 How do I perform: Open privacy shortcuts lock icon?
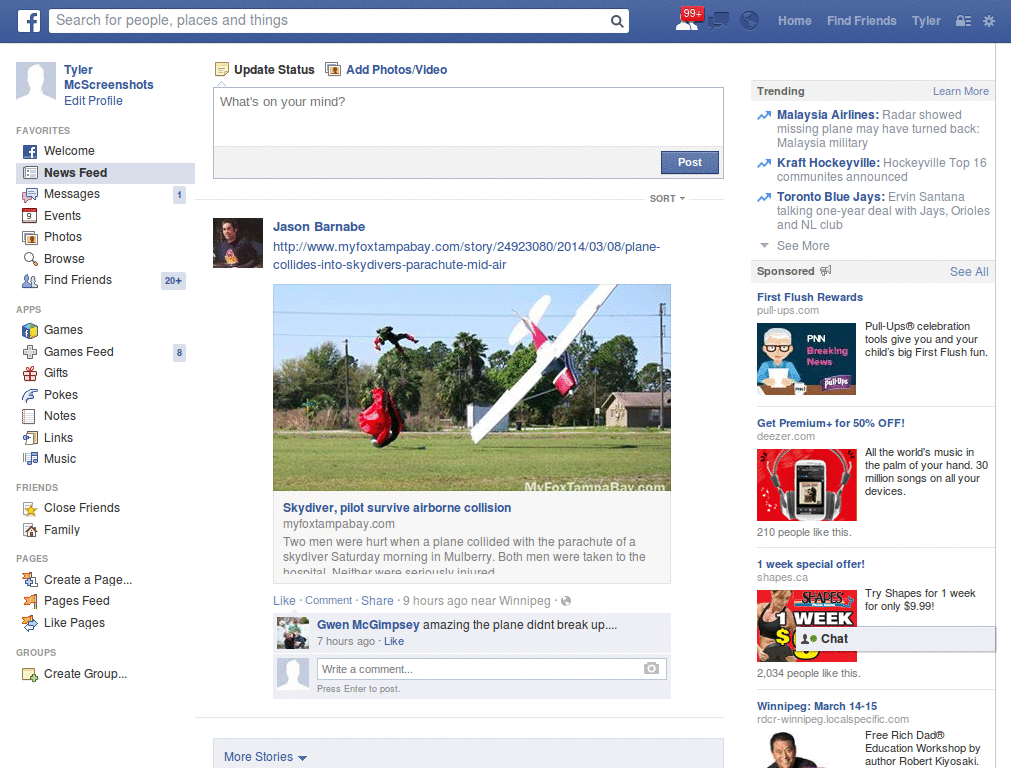coord(963,21)
